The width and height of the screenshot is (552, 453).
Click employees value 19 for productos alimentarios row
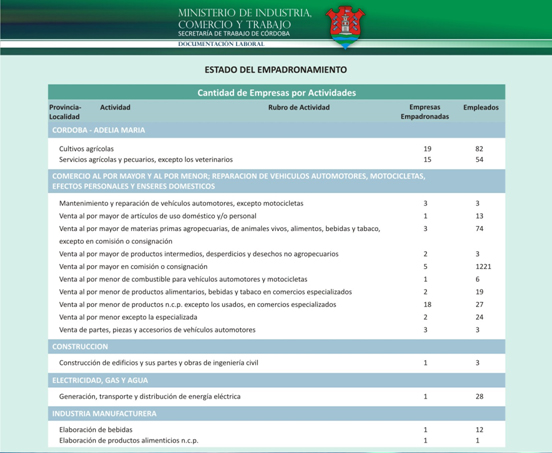(479, 292)
